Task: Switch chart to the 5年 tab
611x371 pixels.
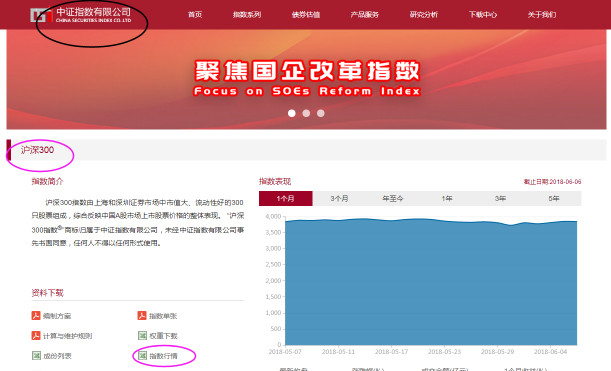Action: click(554, 198)
